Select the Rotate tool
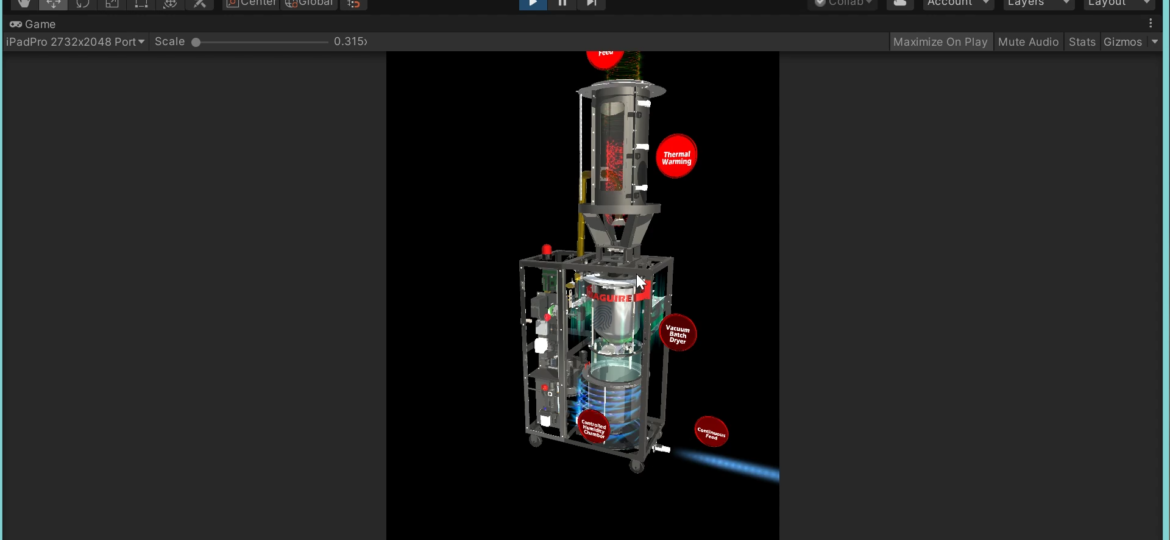Image resolution: width=1170 pixels, height=540 pixels. [x=82, y=3]
